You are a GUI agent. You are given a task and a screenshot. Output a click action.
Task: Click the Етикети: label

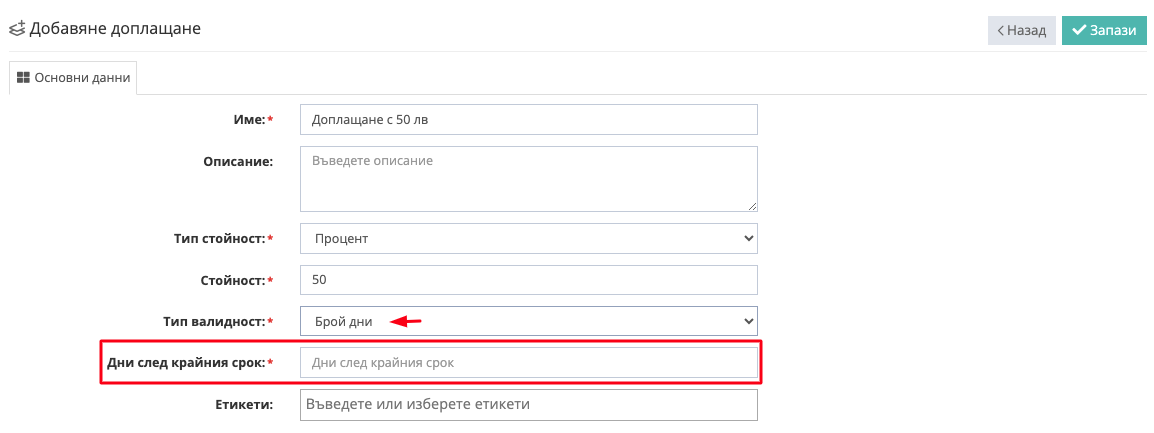(243, 405)
